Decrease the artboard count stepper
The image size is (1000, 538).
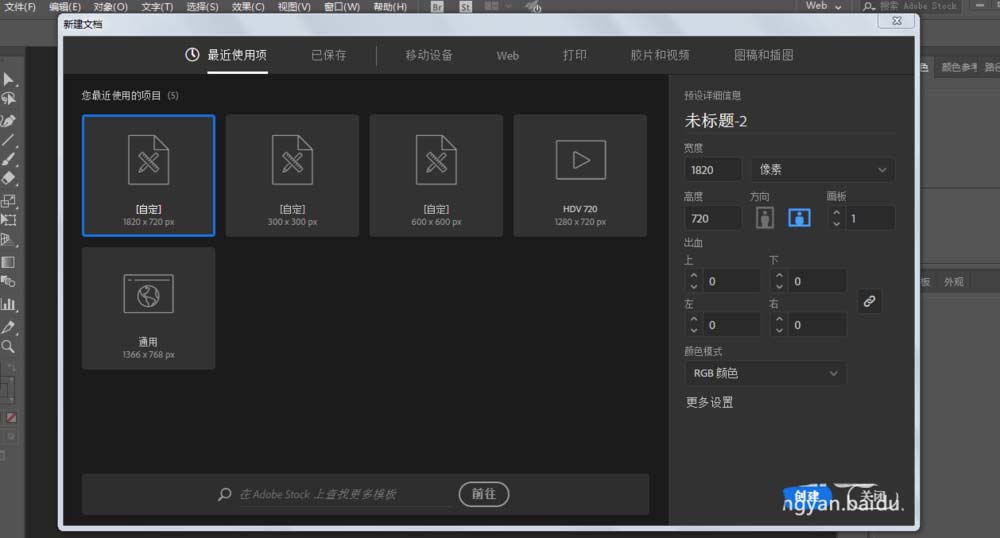(837, 224)
